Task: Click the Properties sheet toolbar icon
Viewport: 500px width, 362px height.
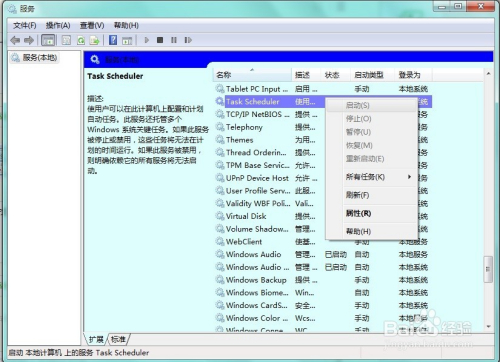Action: tap(66, 40)
